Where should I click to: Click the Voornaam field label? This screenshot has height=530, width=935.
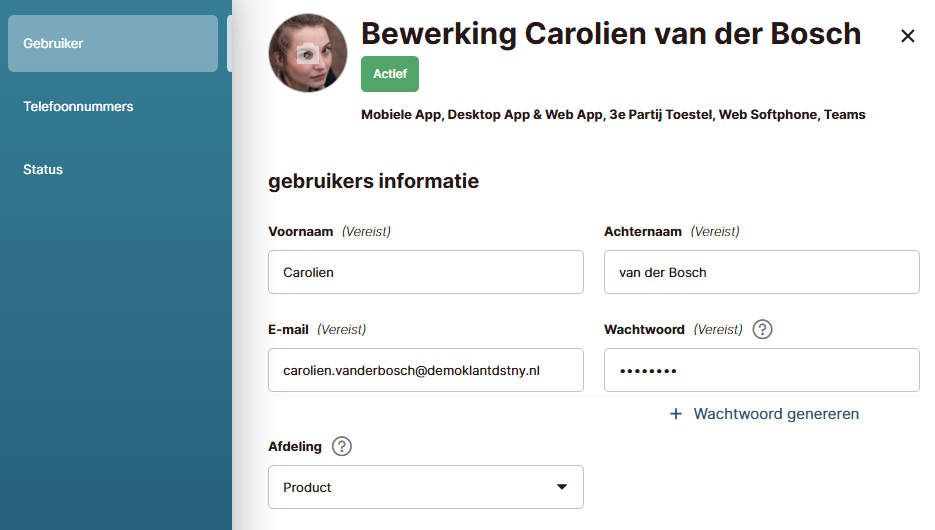(300, 231)
